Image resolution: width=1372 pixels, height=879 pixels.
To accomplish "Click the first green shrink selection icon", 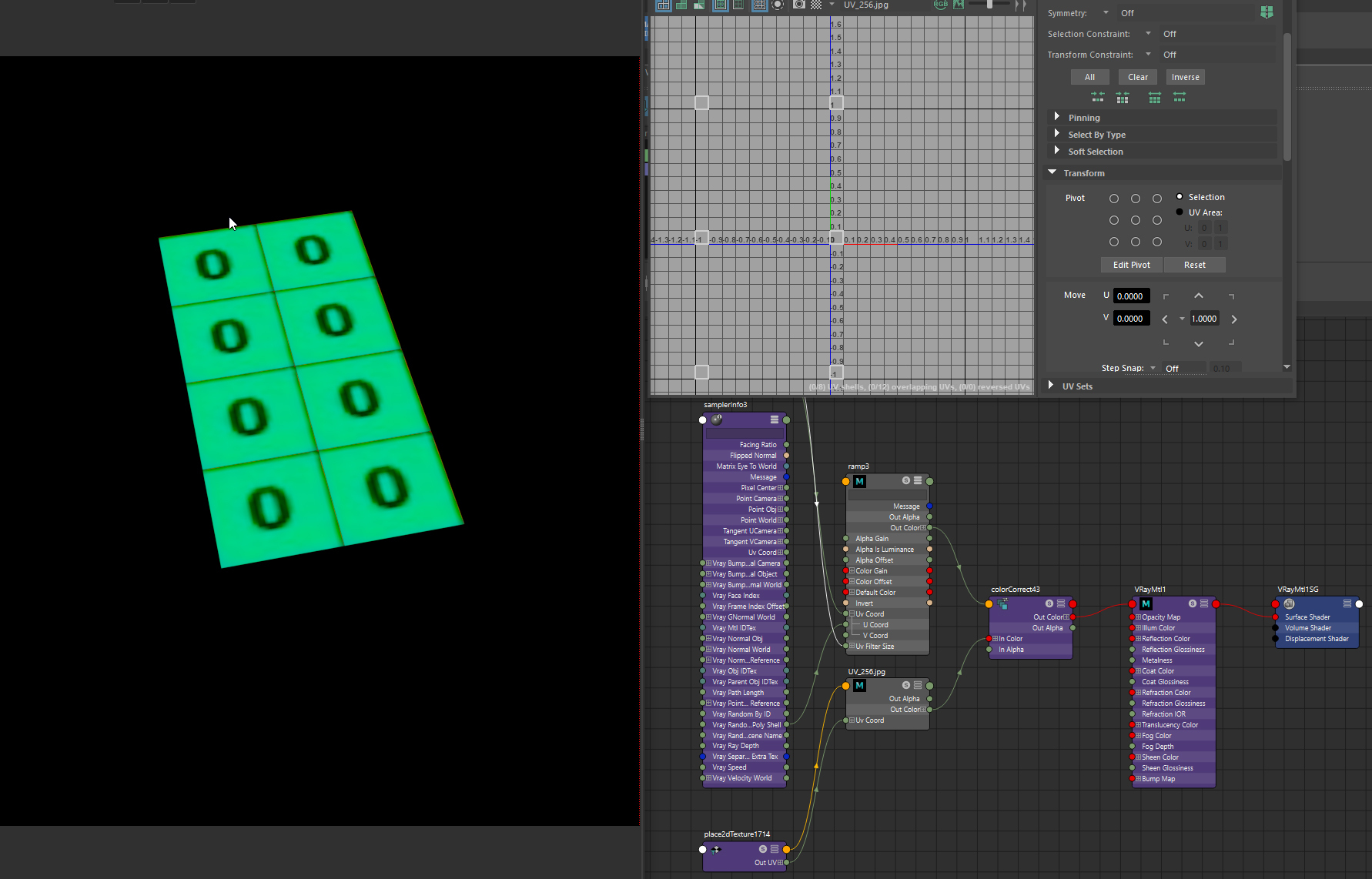I will click(1098, 97).
